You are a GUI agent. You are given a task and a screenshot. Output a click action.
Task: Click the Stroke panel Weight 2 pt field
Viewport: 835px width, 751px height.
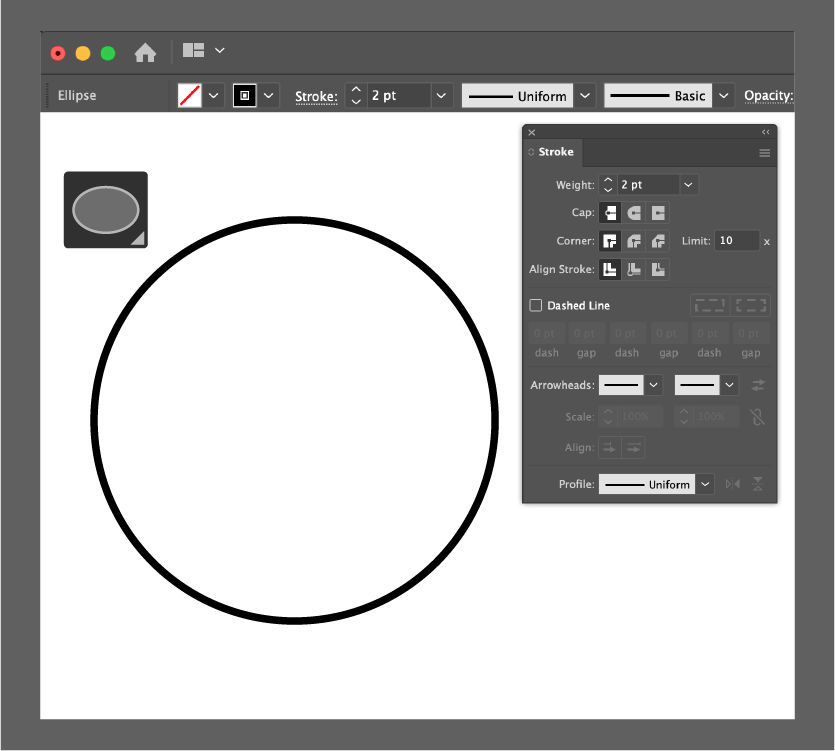point(648,185)
